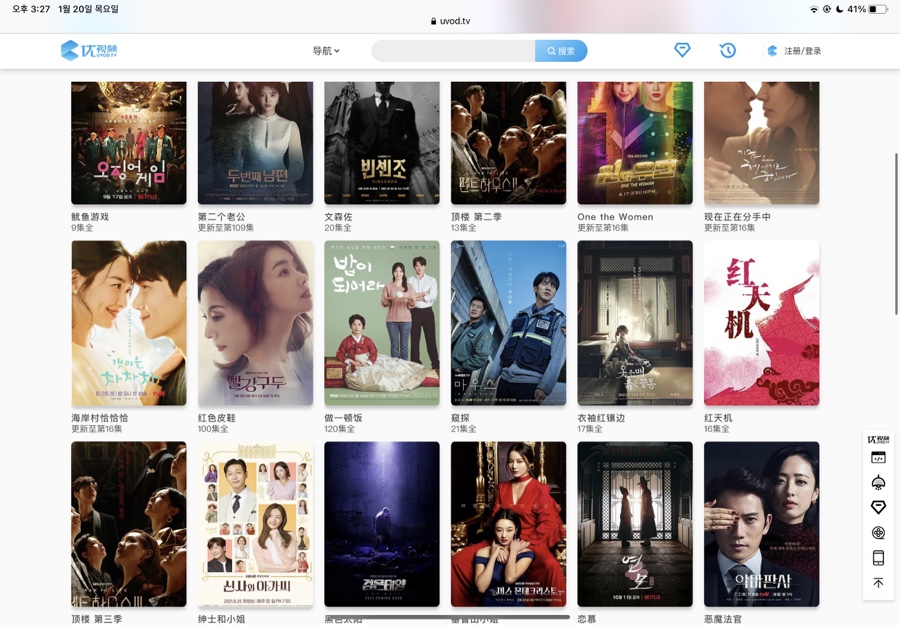Click the 窥探 title text
Image resolution: width=900 pixels, height=625 pixels.
pyautogui.click(x=460, y=418)
